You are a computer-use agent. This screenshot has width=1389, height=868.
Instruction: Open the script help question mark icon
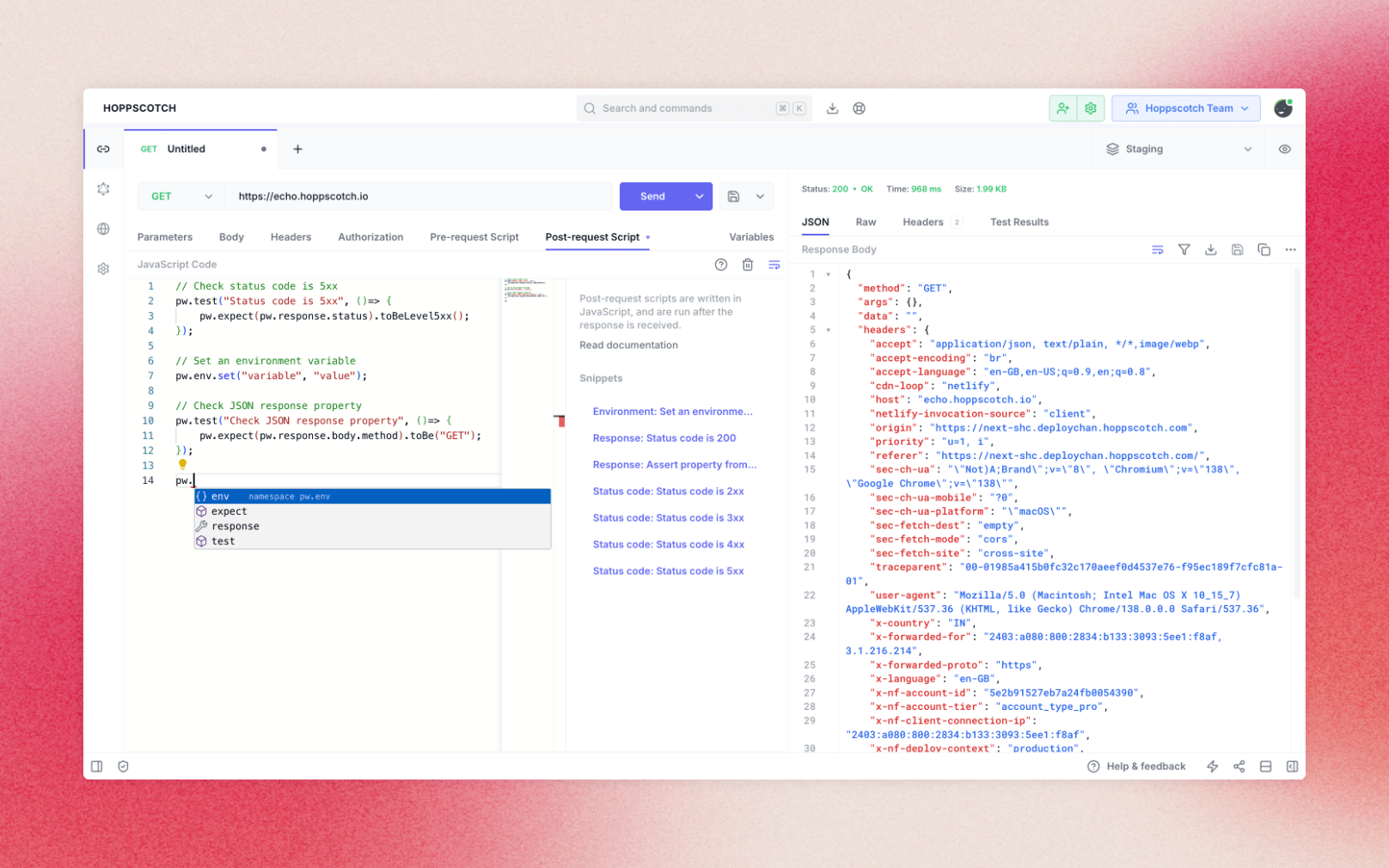721,265
